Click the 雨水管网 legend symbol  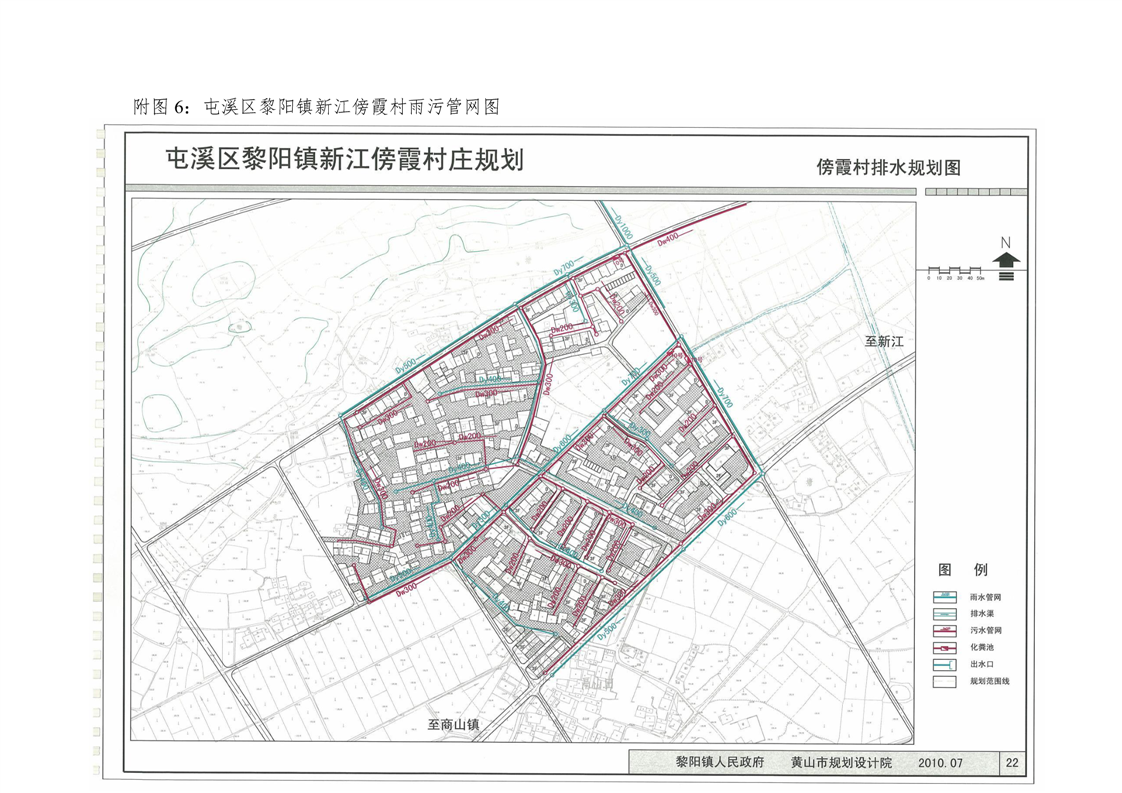(x=945, y=597)
